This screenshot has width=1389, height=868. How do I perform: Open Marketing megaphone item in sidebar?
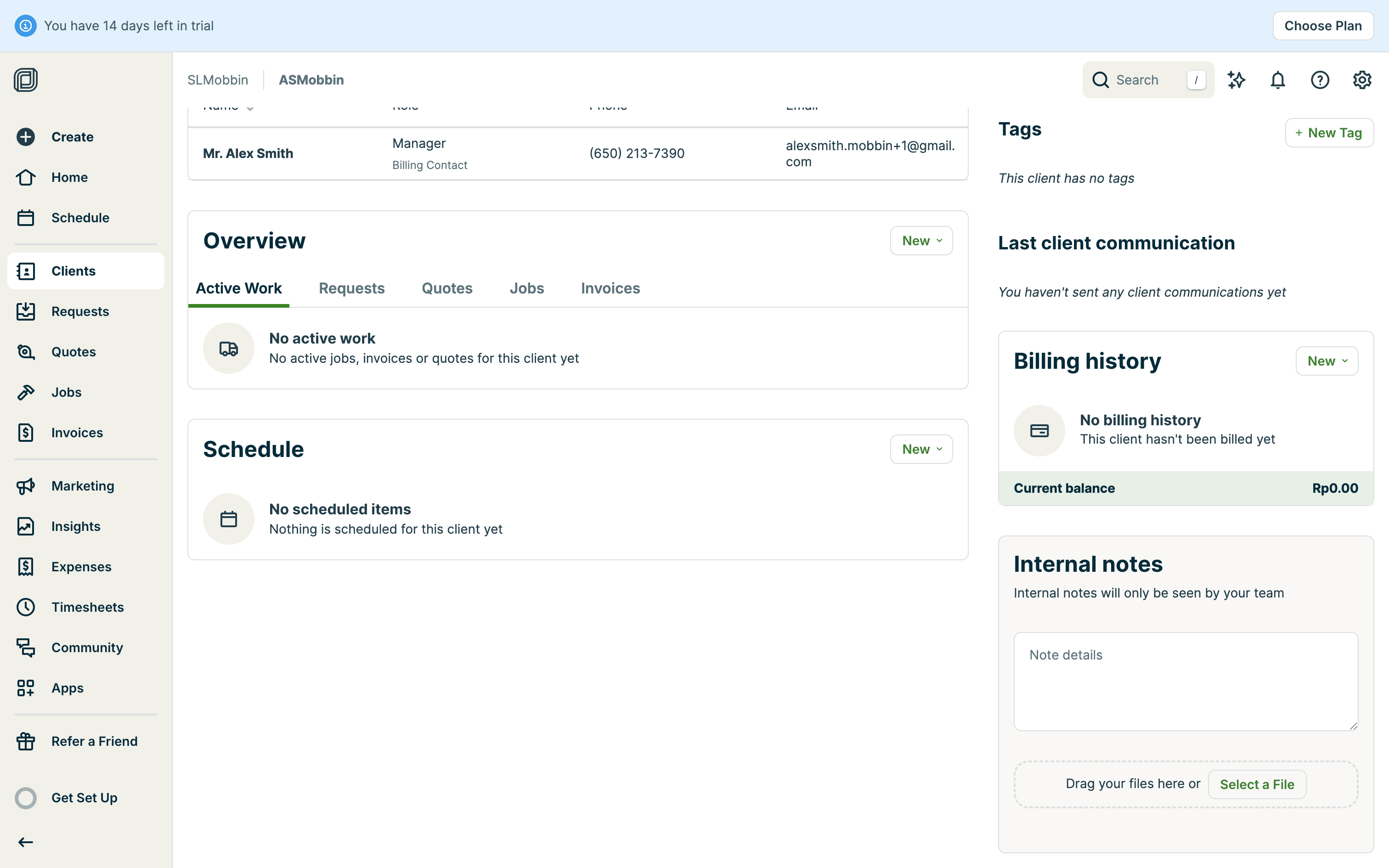[x=83, y=486]
